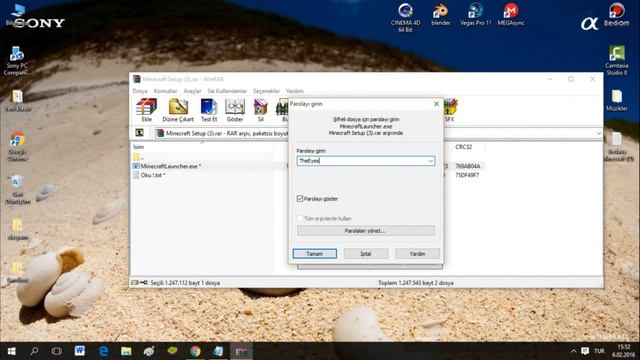Image resolution: width=640 pixels, height=360 pixels.
Task: Open the MEGAsync desktop shortcut
Action: coord(511,14)
